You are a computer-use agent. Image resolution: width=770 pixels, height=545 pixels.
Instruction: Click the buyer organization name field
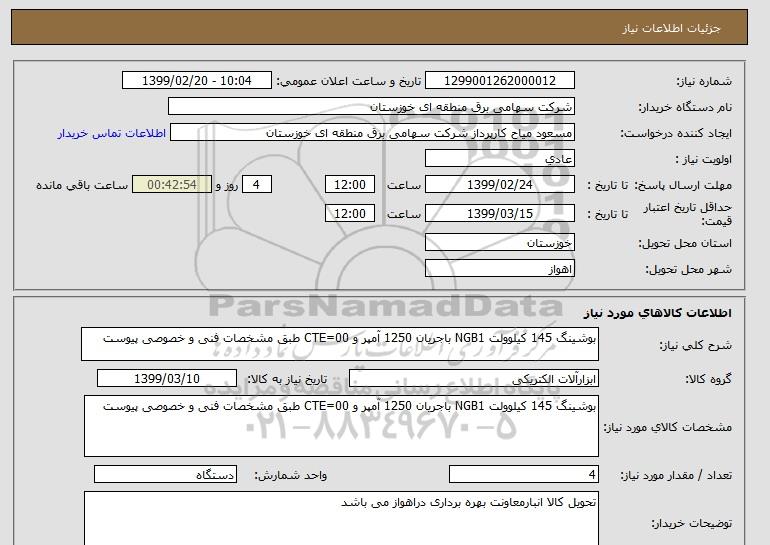coord(372,106)
